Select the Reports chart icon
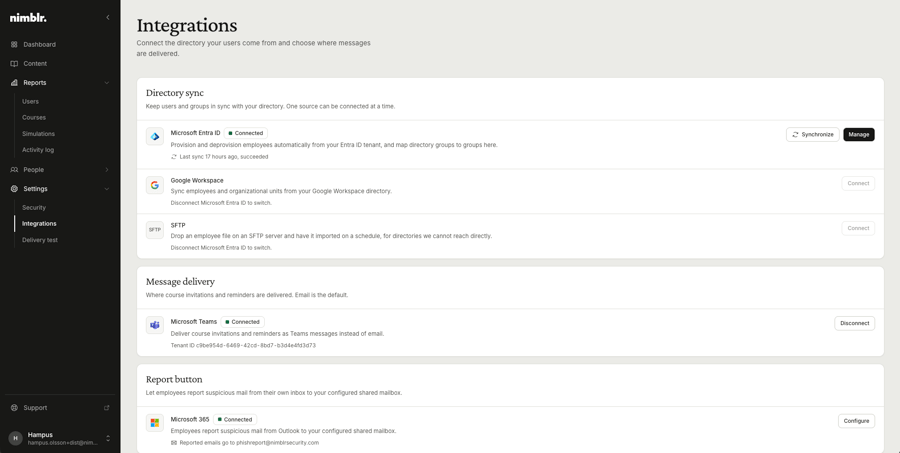The width and height of the screenshot is (900, 453). (14, 83)
